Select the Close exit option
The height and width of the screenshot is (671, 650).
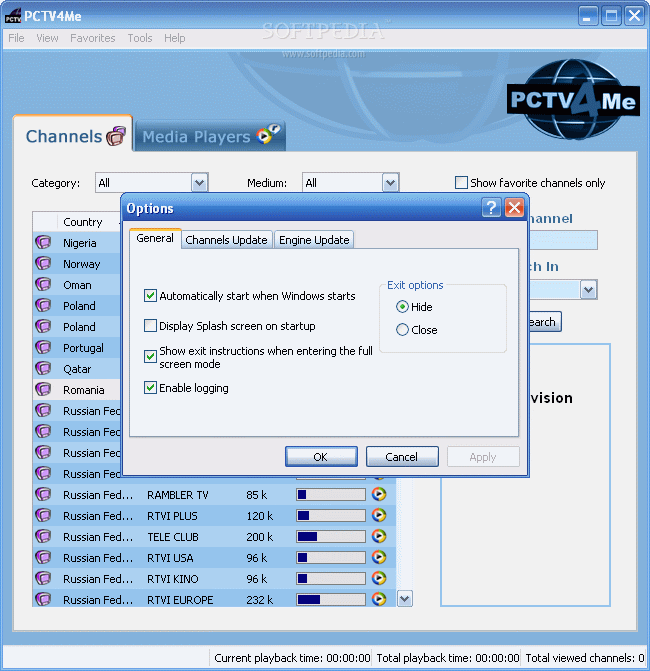[x=402, y=330]
